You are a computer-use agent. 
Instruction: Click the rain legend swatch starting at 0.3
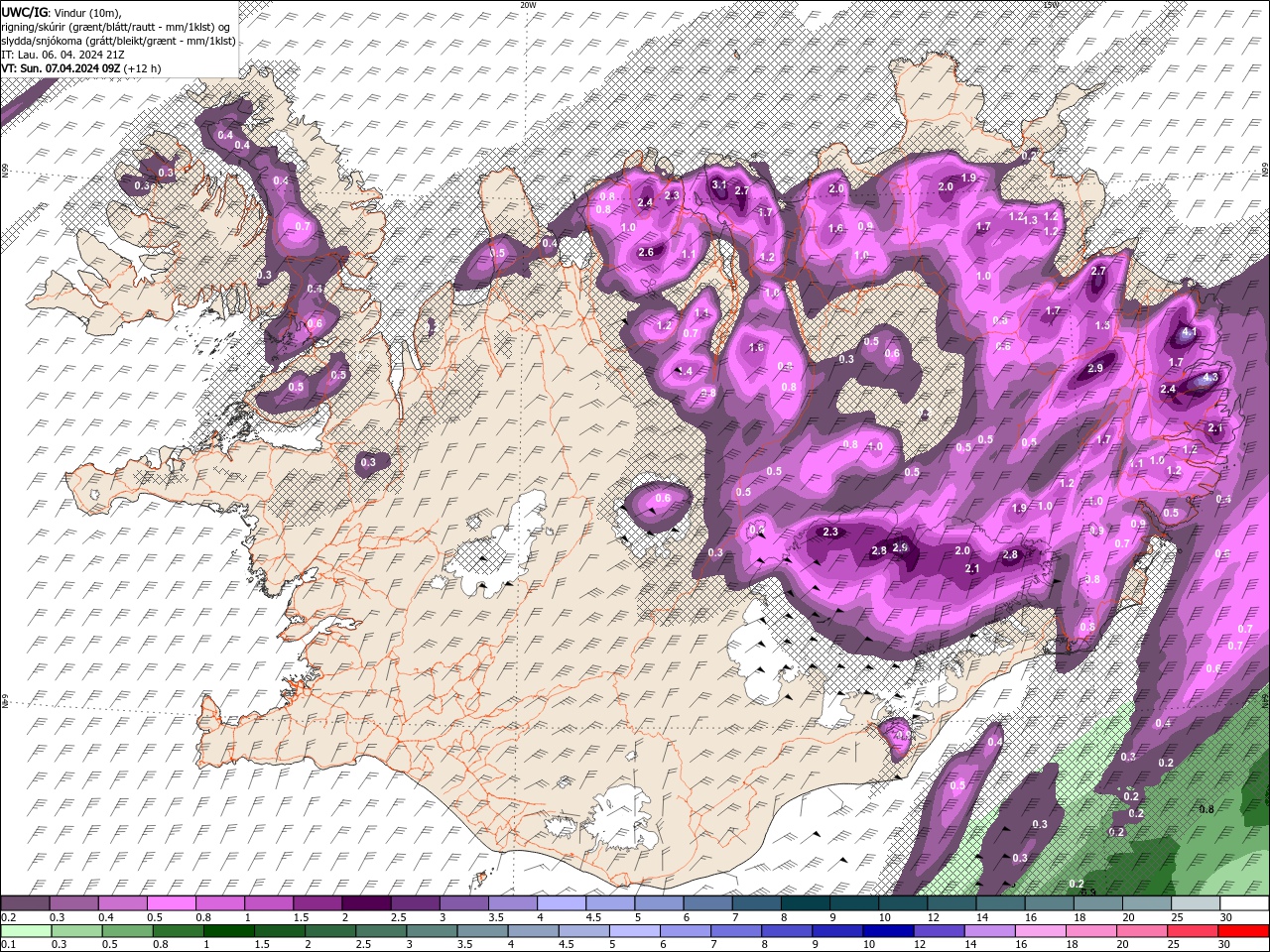76,930
